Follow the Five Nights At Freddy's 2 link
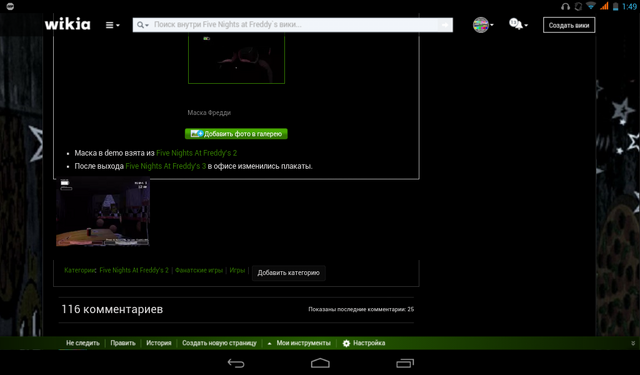Screen dimensions: 640x375 196,153
